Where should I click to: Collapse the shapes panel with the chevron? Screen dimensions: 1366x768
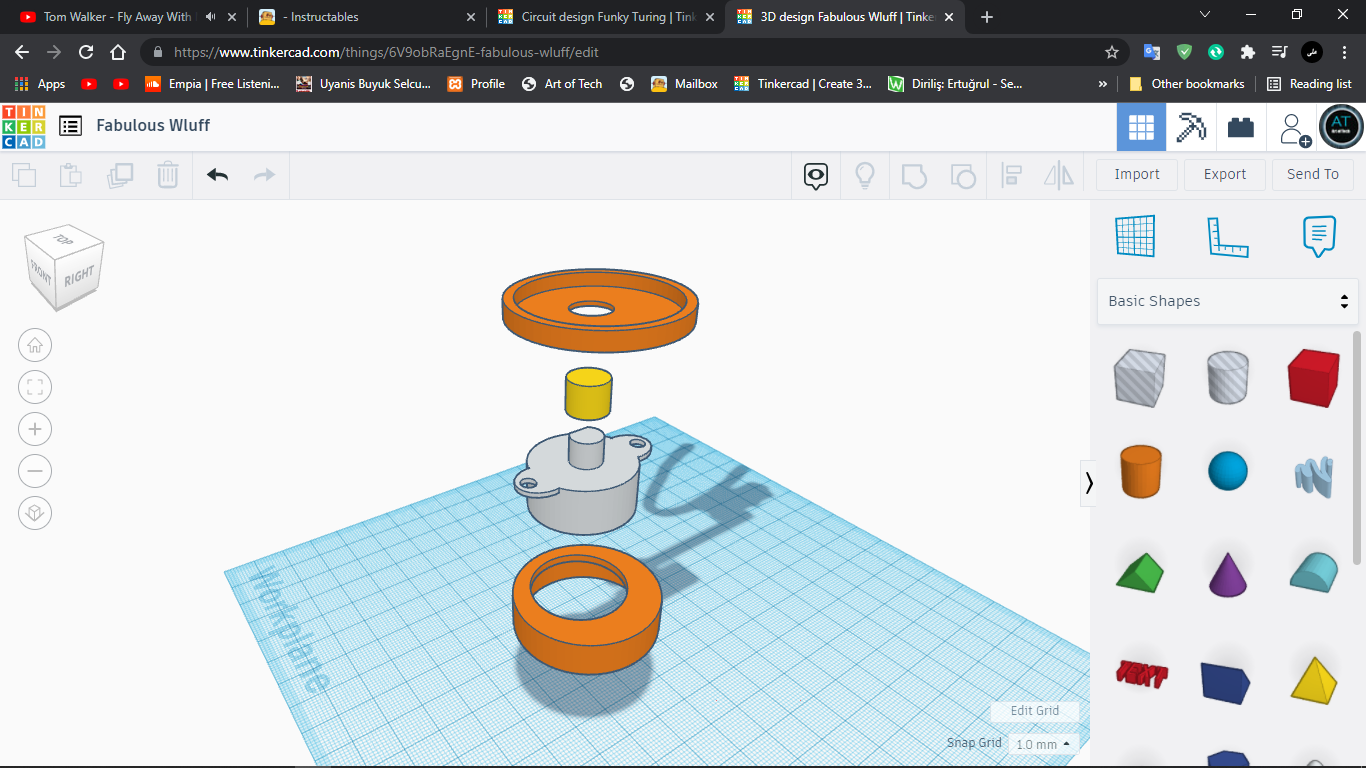tap(1089, 483)
